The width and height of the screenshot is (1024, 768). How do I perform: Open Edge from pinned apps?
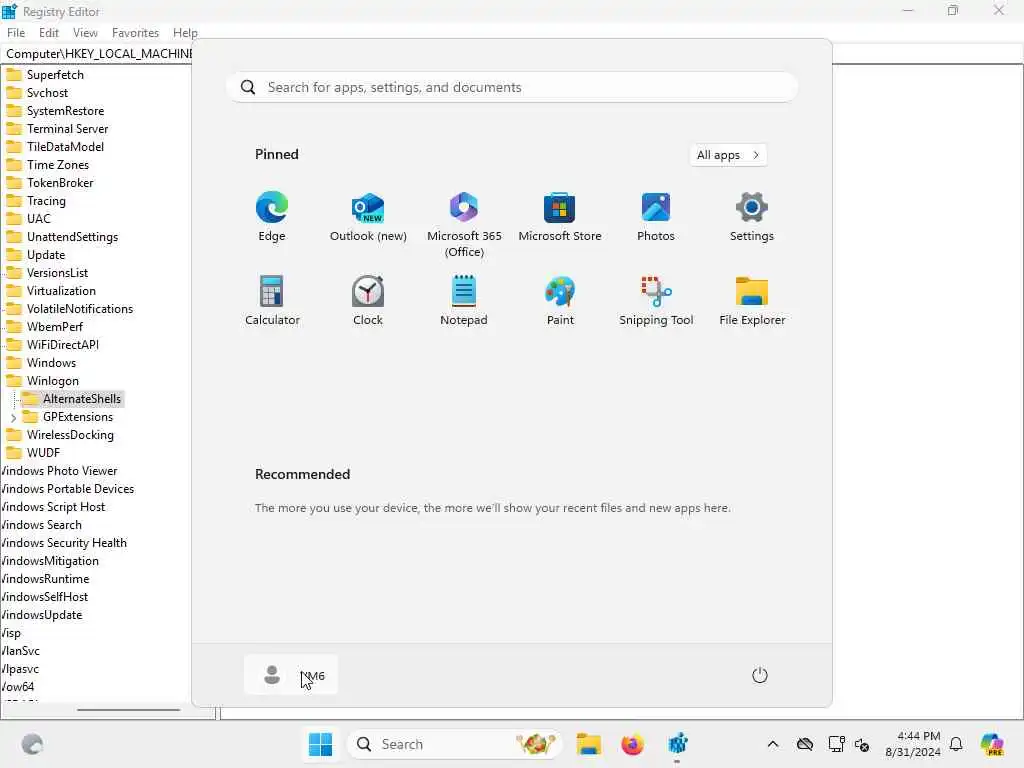click(x=272, y=216)
